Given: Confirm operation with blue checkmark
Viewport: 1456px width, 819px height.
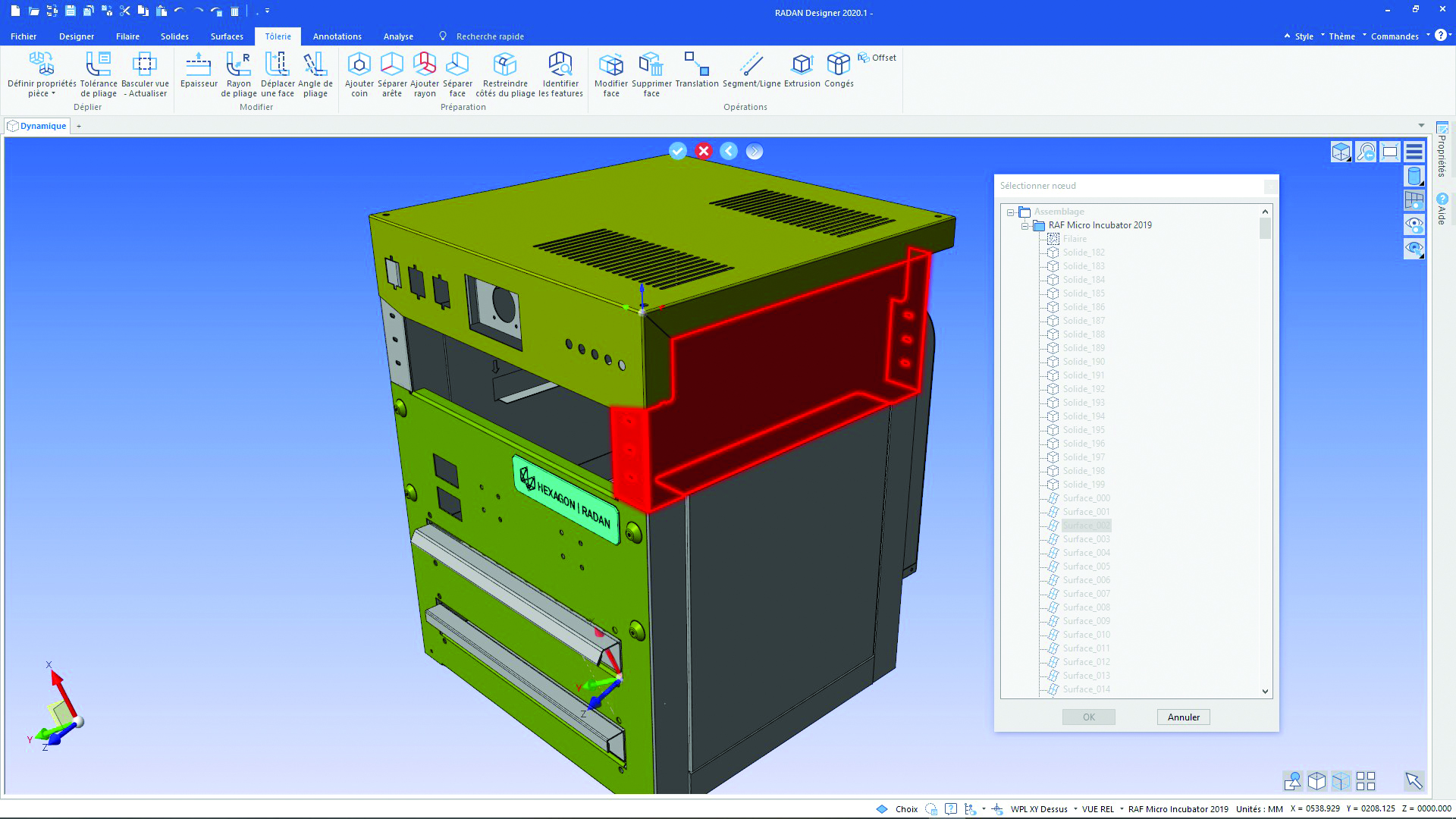Looking at the screenshot, I should coord(678,151).
